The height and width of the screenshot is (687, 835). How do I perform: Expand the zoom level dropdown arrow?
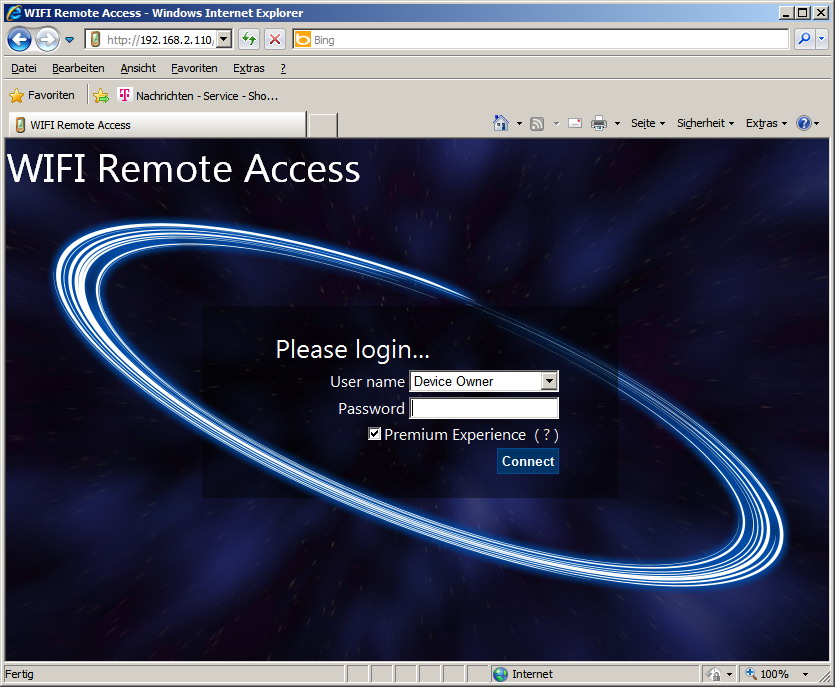point(806,674)
